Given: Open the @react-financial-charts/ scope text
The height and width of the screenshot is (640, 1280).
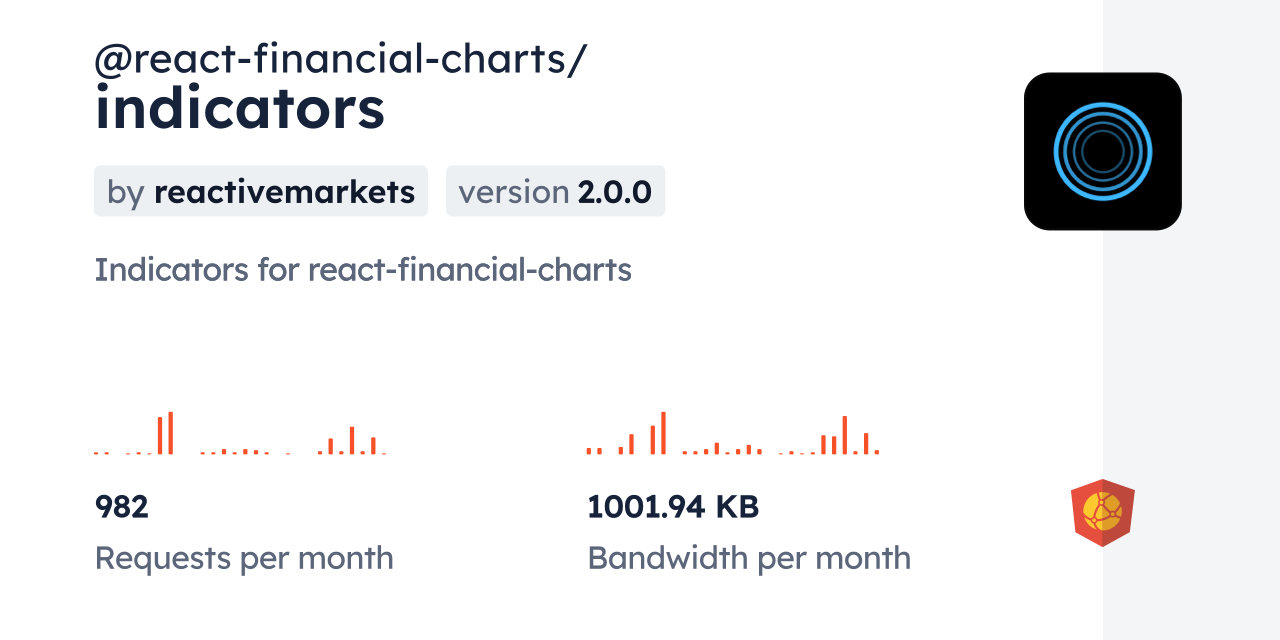Looking at the screenshot, I should click(x=341, y=61).
